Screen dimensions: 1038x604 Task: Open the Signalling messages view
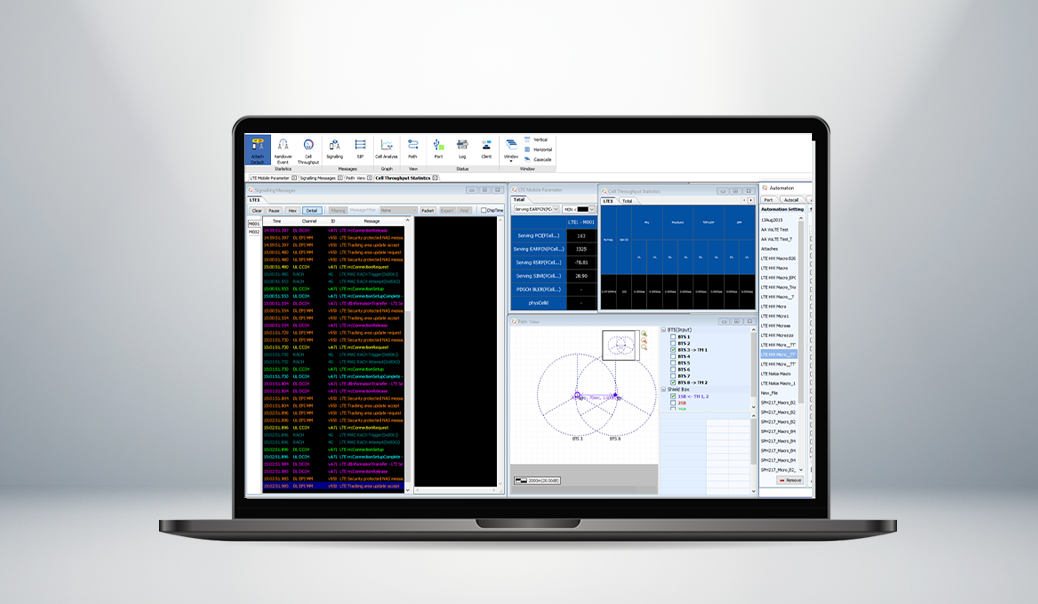coord(334,148)
